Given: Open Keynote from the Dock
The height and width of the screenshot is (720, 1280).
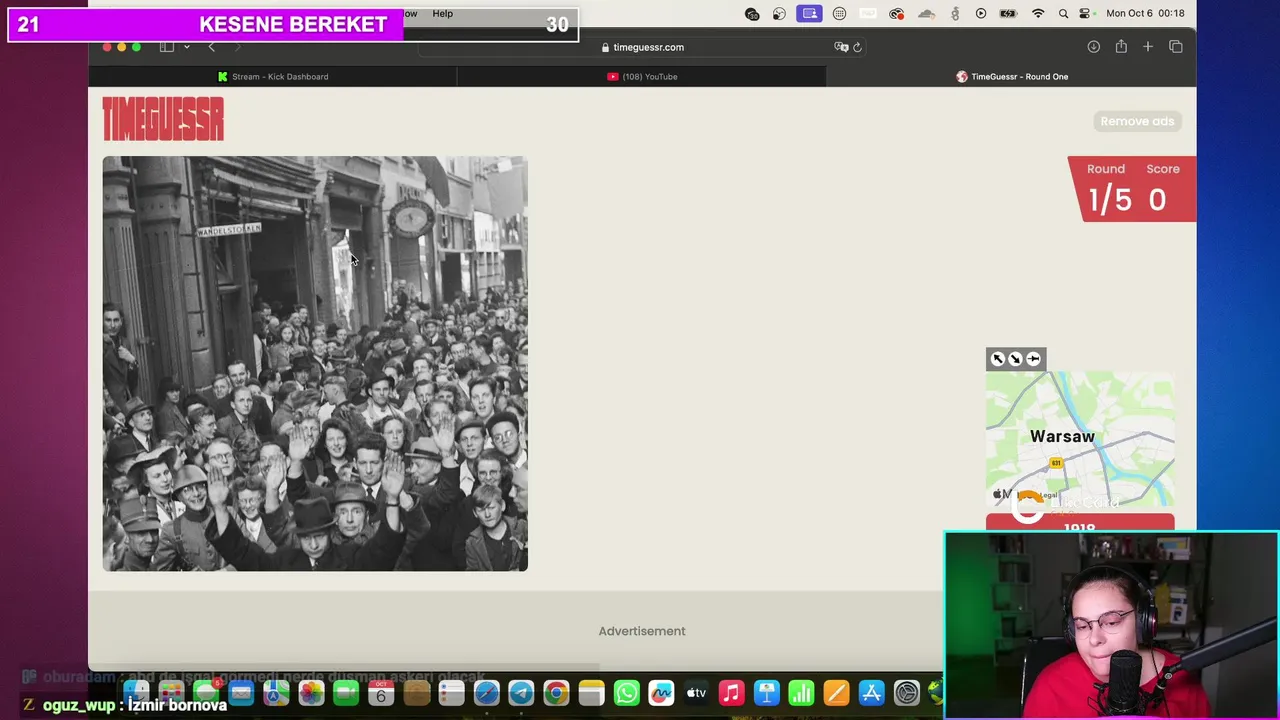Looking at the screenshot, I should pyautogui.click(x=766, y=693).
